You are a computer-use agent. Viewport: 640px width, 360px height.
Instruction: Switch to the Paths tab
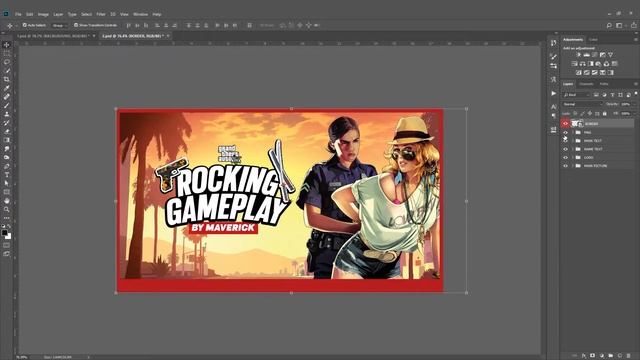pyautogui.click(x=604, y=84)
